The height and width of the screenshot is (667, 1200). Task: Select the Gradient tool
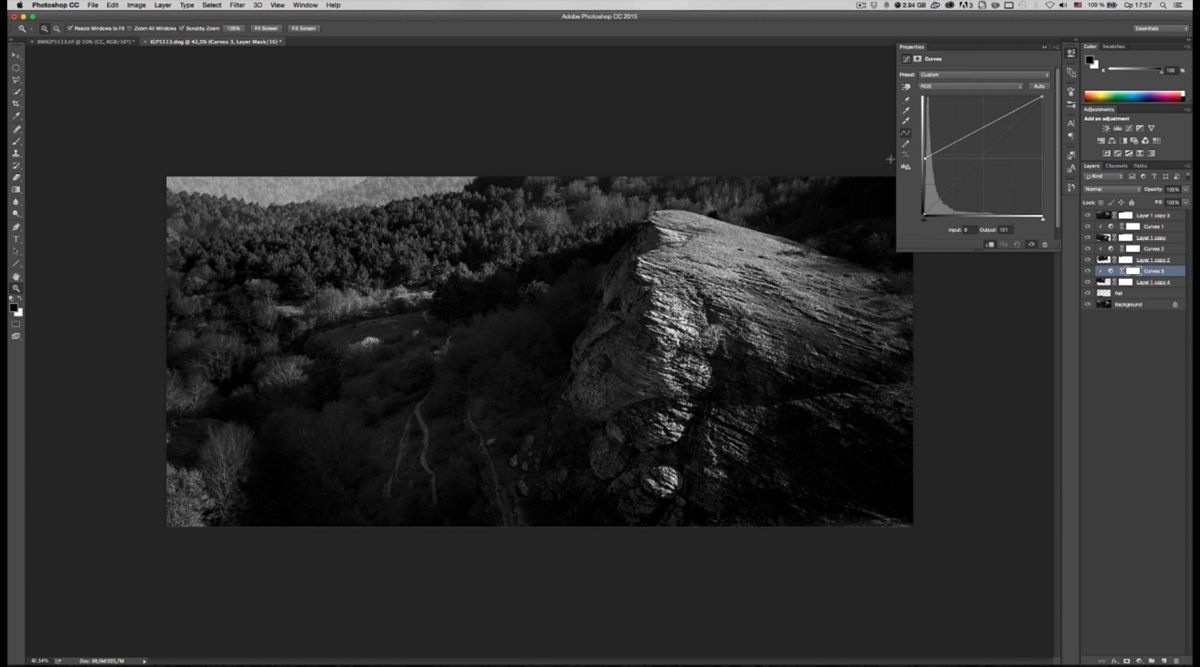[16, 189]
